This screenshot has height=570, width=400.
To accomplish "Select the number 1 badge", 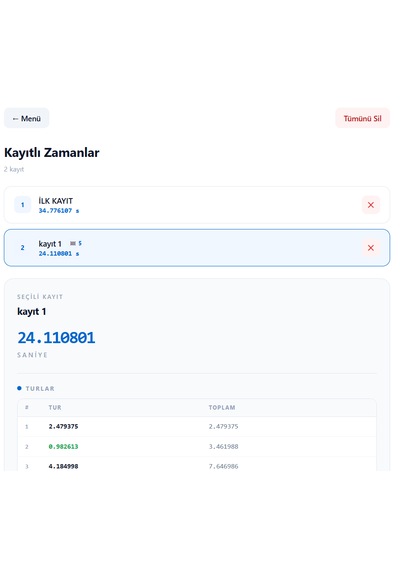I will click(23, 205).
